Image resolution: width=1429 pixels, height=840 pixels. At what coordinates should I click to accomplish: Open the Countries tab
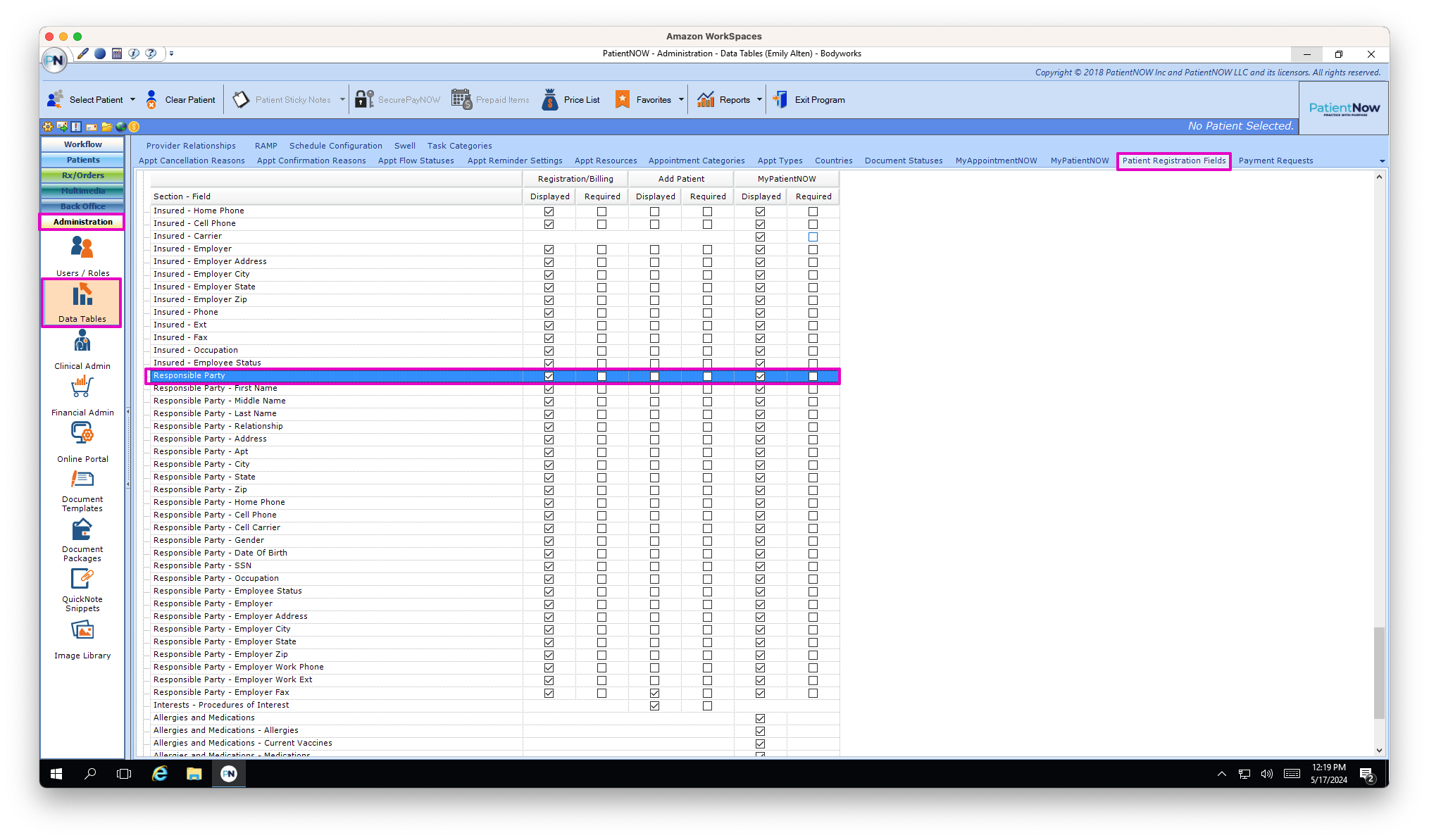coord(833,161)
